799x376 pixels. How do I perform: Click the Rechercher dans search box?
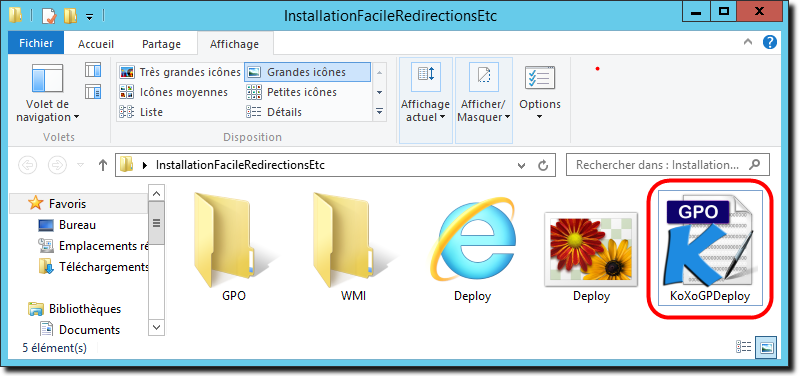pyautogui.click(x=668, y=165)
